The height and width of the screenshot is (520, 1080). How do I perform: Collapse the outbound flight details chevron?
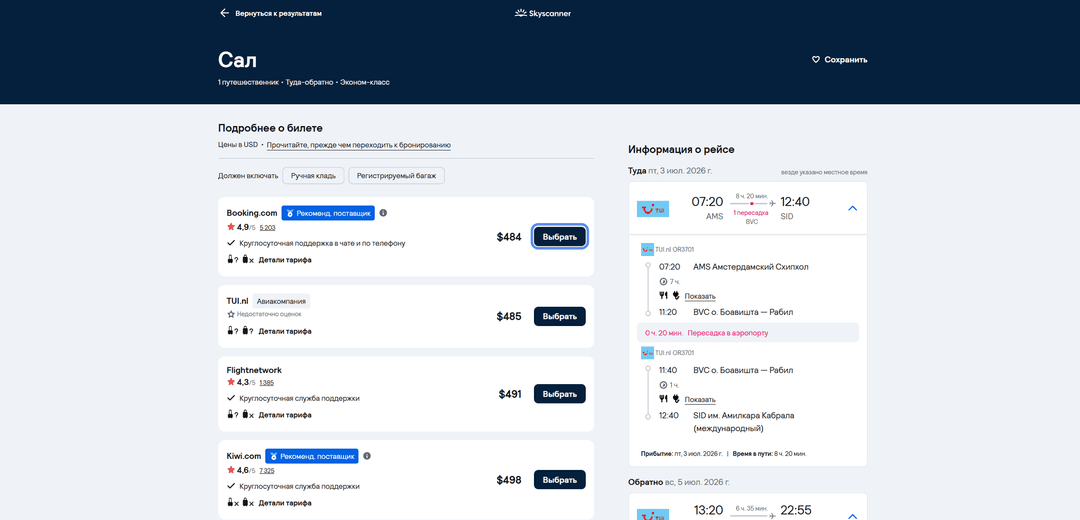[x=852, y=208]
